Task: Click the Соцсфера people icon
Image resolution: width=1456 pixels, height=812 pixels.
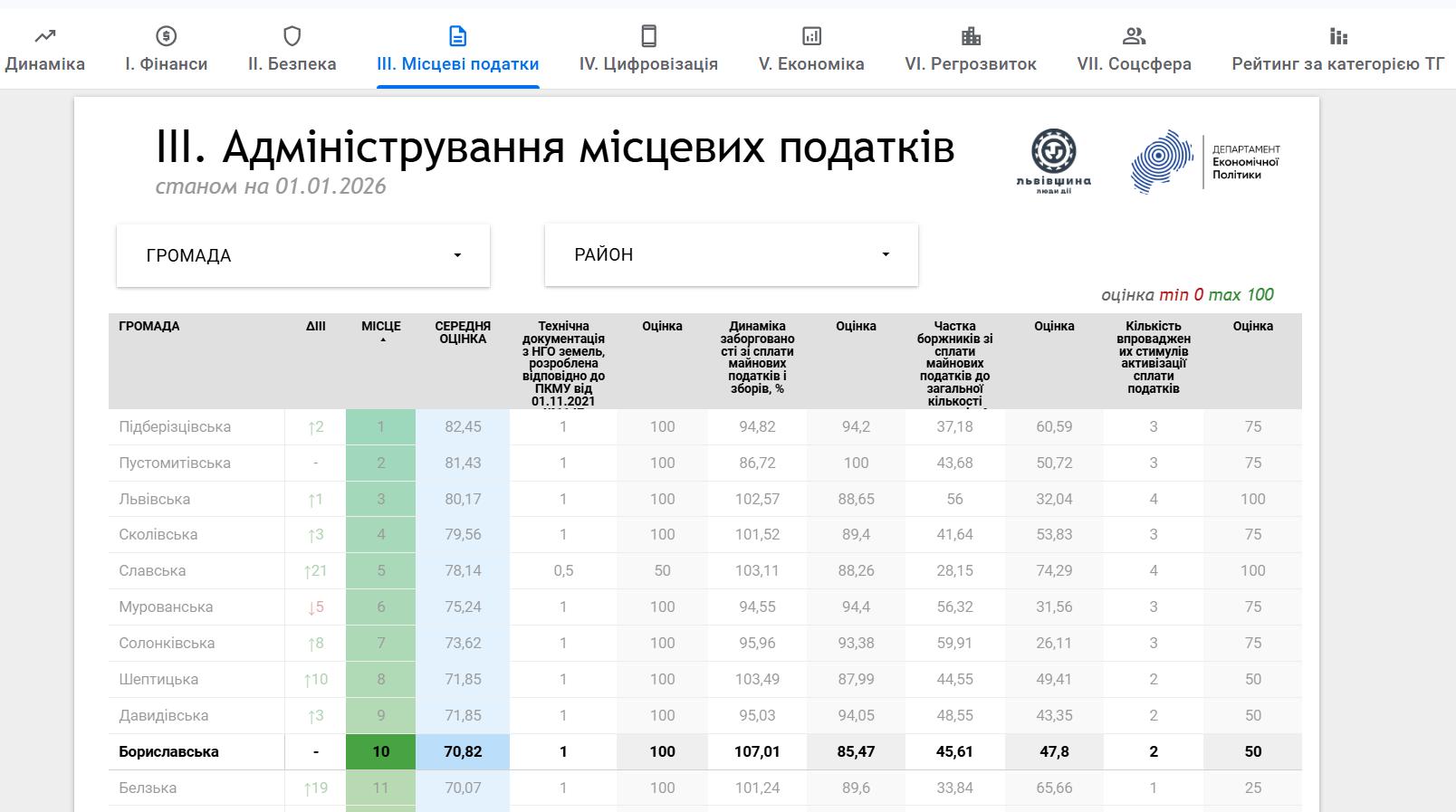Action: [x=1134, y=36]
